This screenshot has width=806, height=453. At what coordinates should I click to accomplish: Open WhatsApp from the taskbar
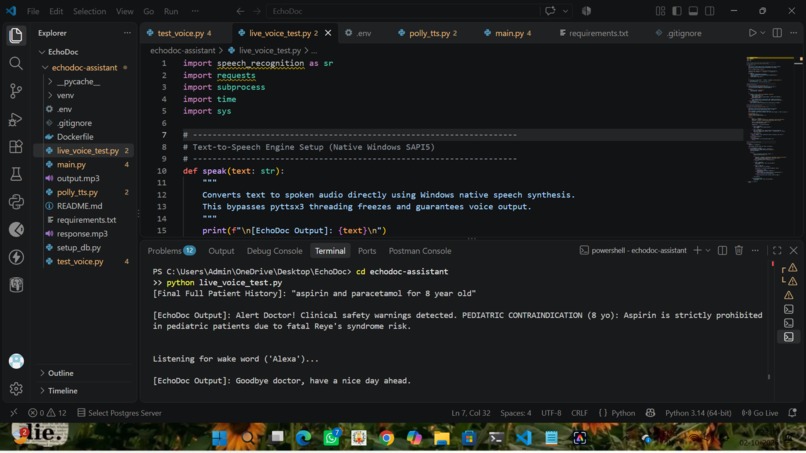pyautogui.click(x=331, y=438)
